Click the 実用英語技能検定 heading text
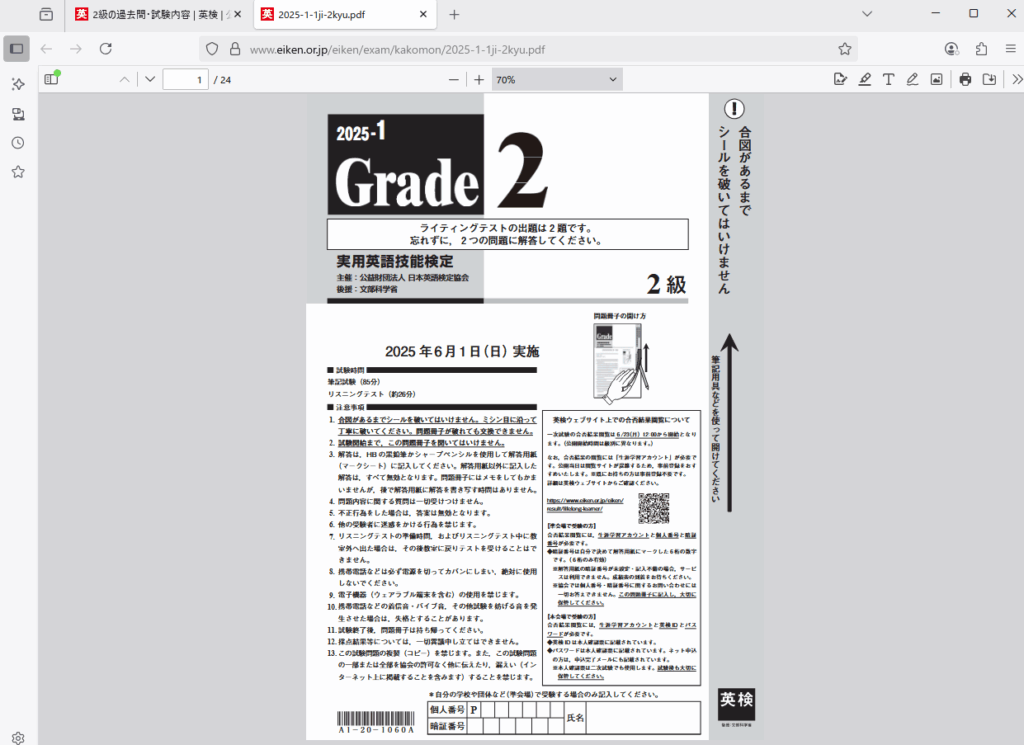 (394, 261)
